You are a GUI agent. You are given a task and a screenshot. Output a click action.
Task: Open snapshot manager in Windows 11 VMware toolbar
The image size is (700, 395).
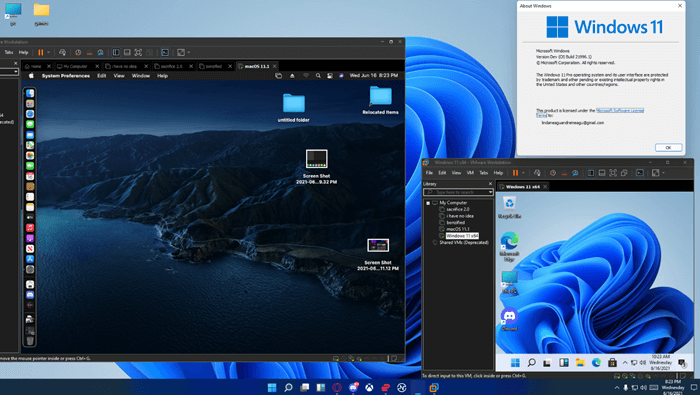575,173
